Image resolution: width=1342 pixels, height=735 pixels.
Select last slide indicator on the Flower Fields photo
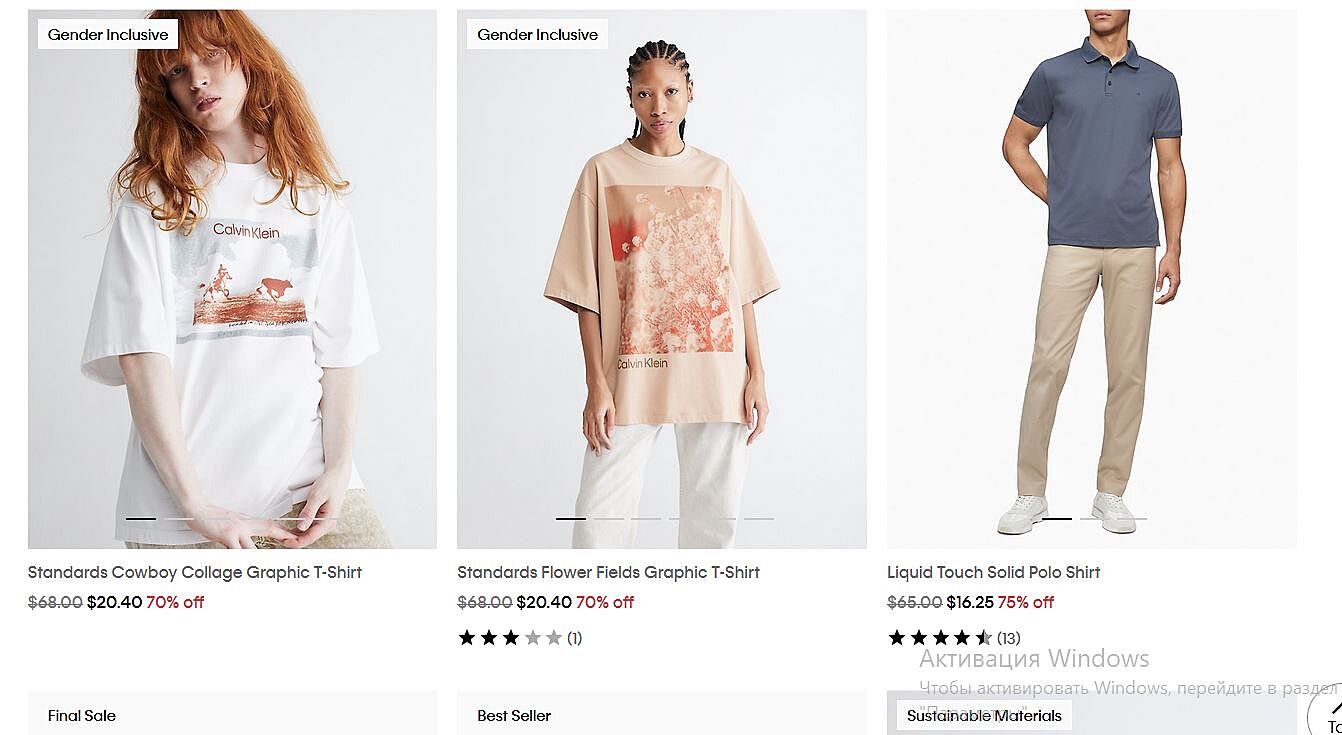tap(759, 518)
